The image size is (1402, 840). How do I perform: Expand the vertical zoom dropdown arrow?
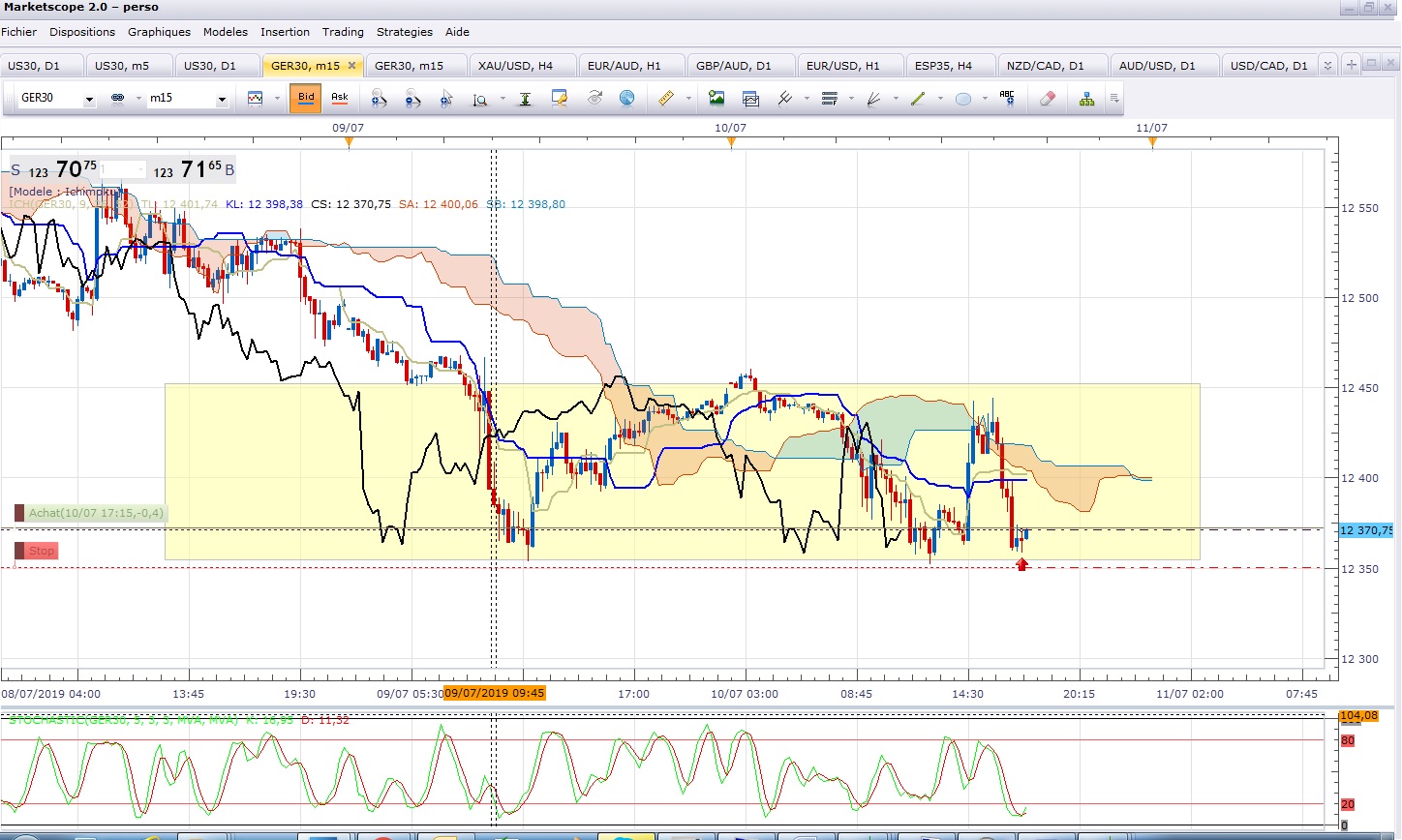[503, 98]
